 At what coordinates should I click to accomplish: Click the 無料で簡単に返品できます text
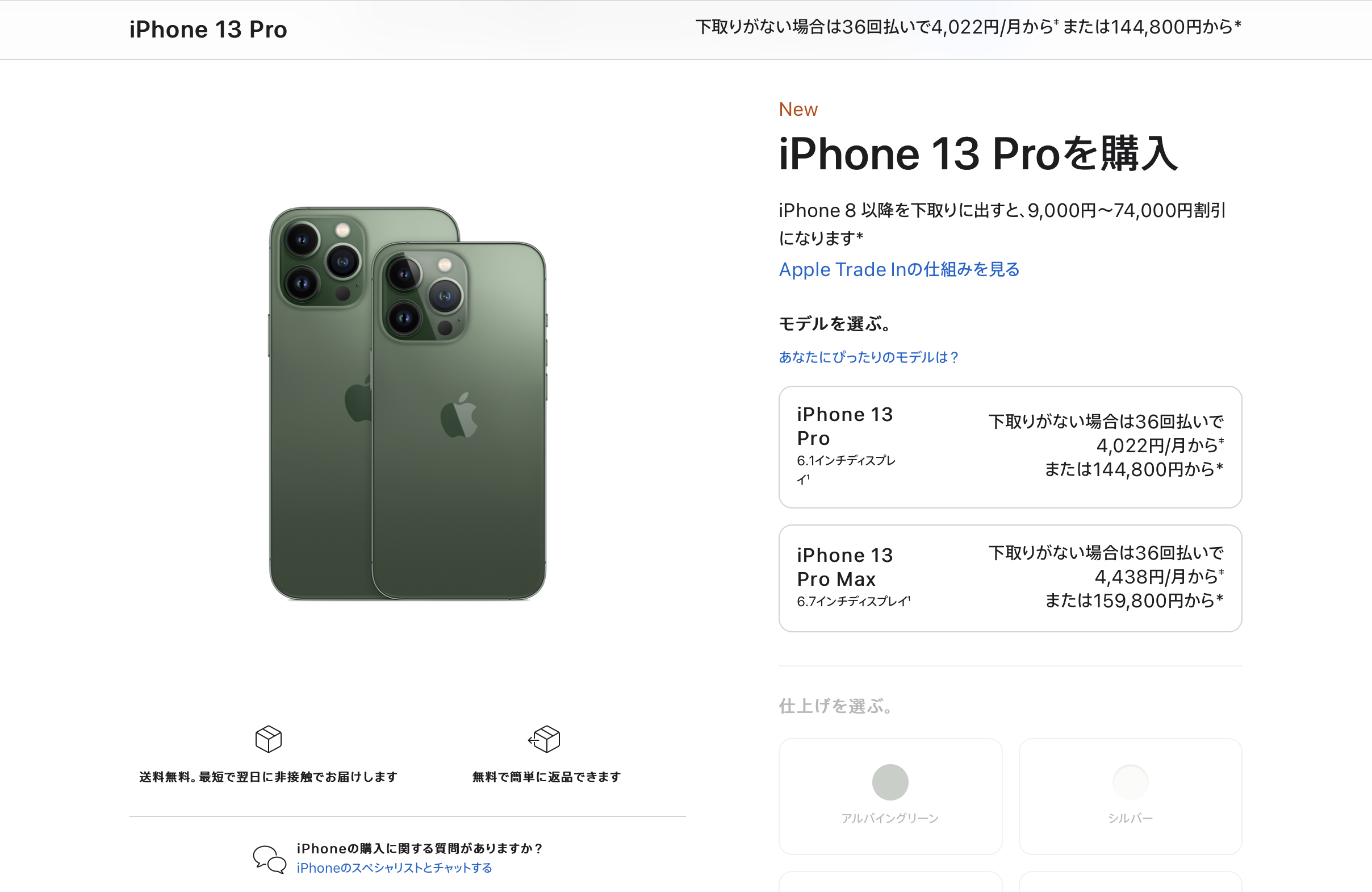[x=546, y=777]
